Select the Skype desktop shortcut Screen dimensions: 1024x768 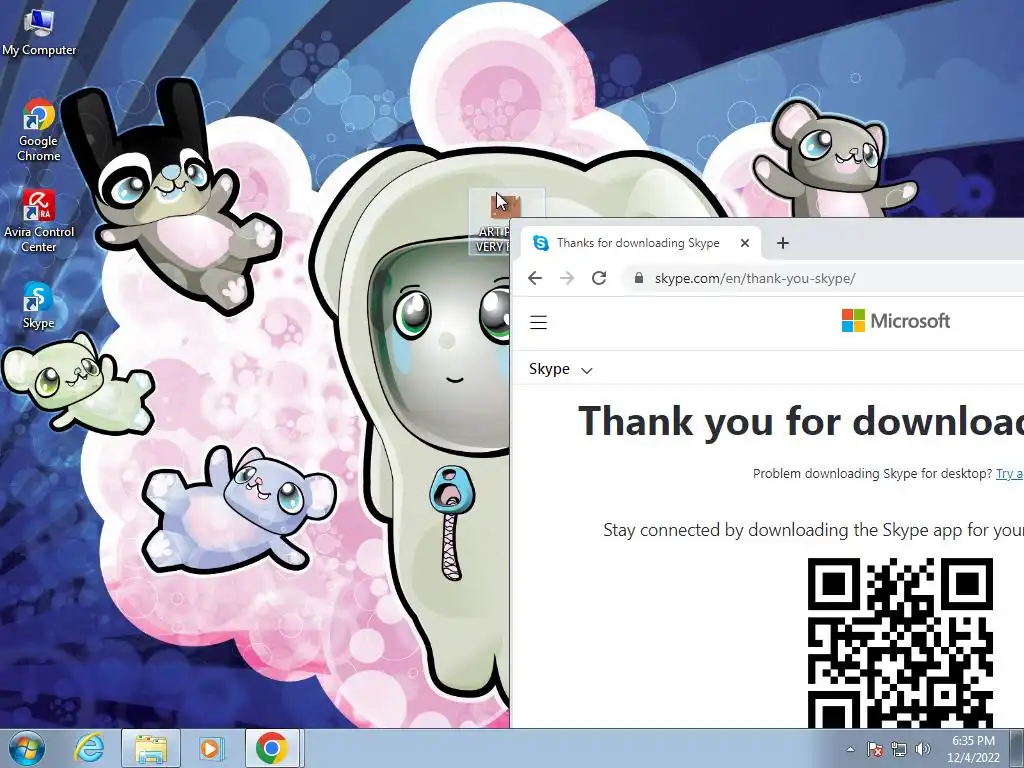pos(39,305)
